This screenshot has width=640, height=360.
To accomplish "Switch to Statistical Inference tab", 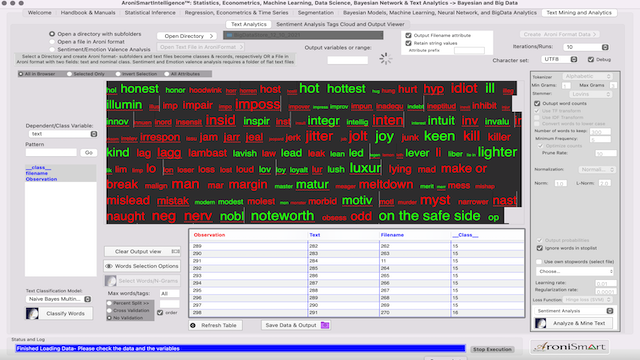I will [x=150, y=13].
